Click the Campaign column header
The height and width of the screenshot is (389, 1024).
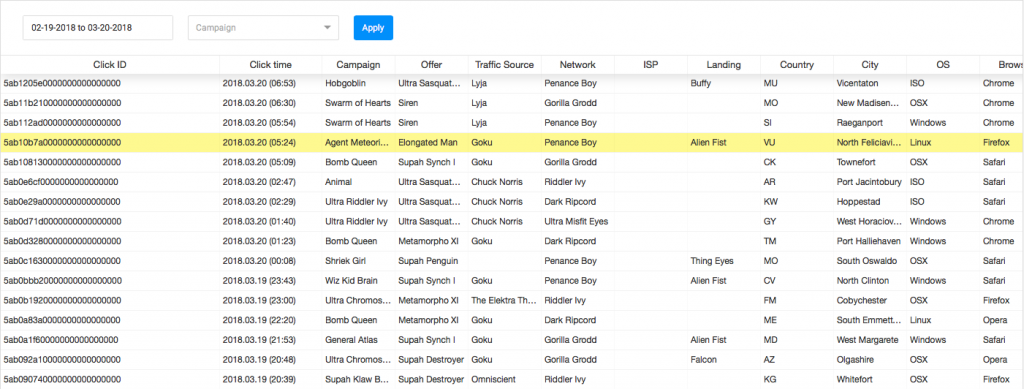coord(358,65)
